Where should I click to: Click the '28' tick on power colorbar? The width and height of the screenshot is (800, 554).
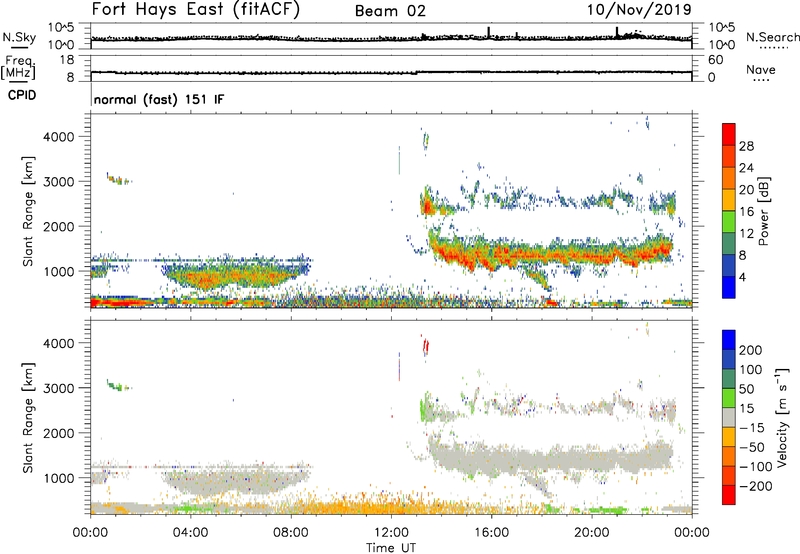point(746,146)
